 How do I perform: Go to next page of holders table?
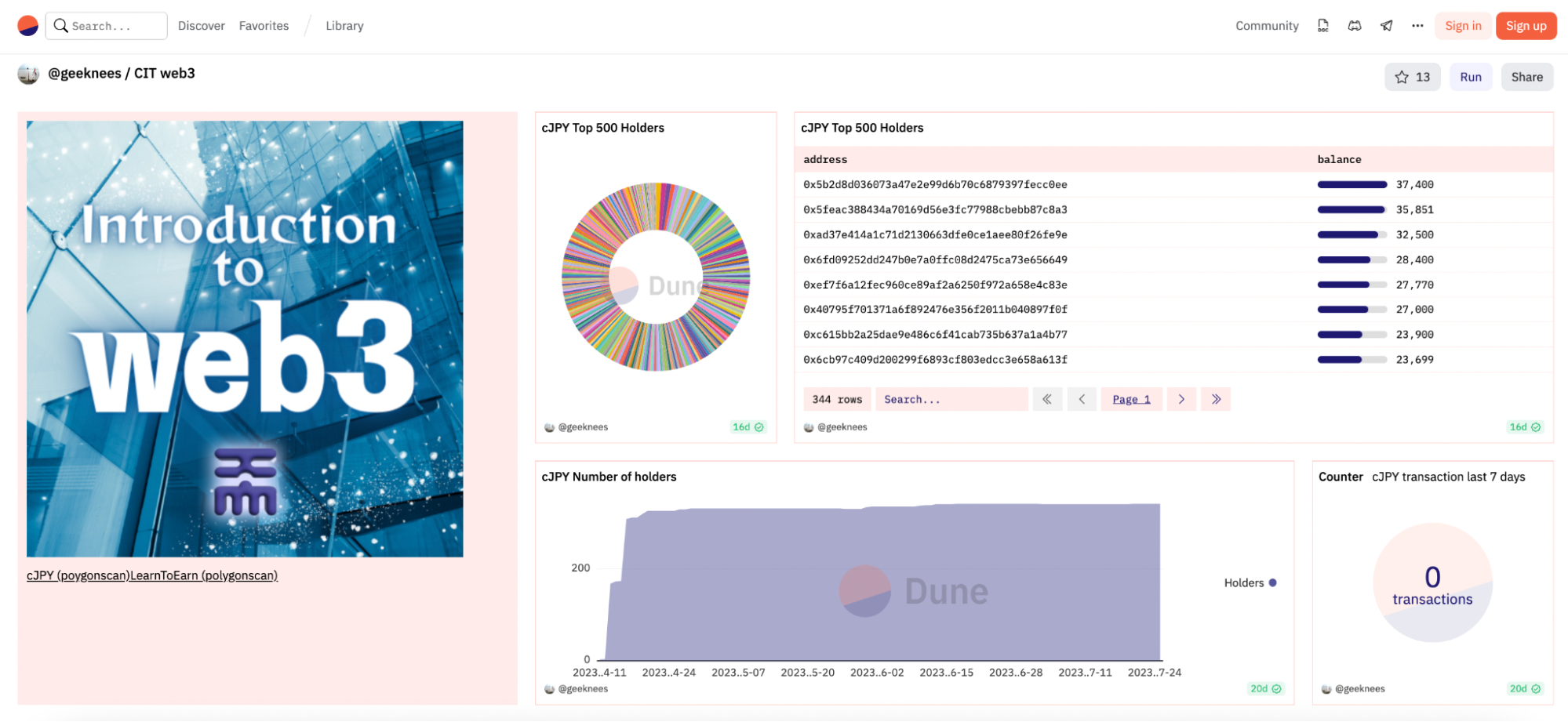point(1181,399)
